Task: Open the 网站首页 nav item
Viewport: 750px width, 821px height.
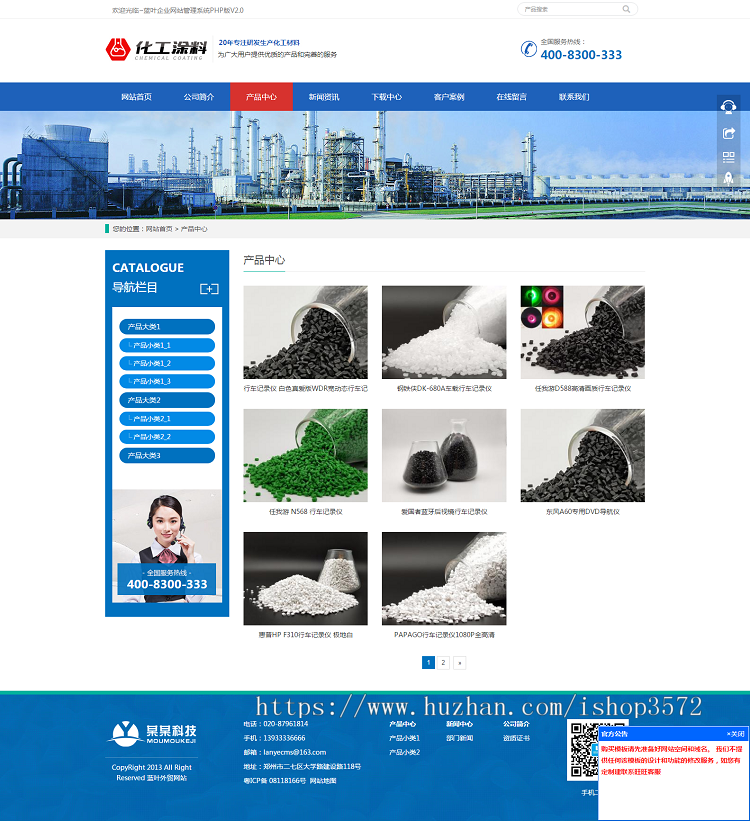Action: pyautogui.click(x=136, y=97)
